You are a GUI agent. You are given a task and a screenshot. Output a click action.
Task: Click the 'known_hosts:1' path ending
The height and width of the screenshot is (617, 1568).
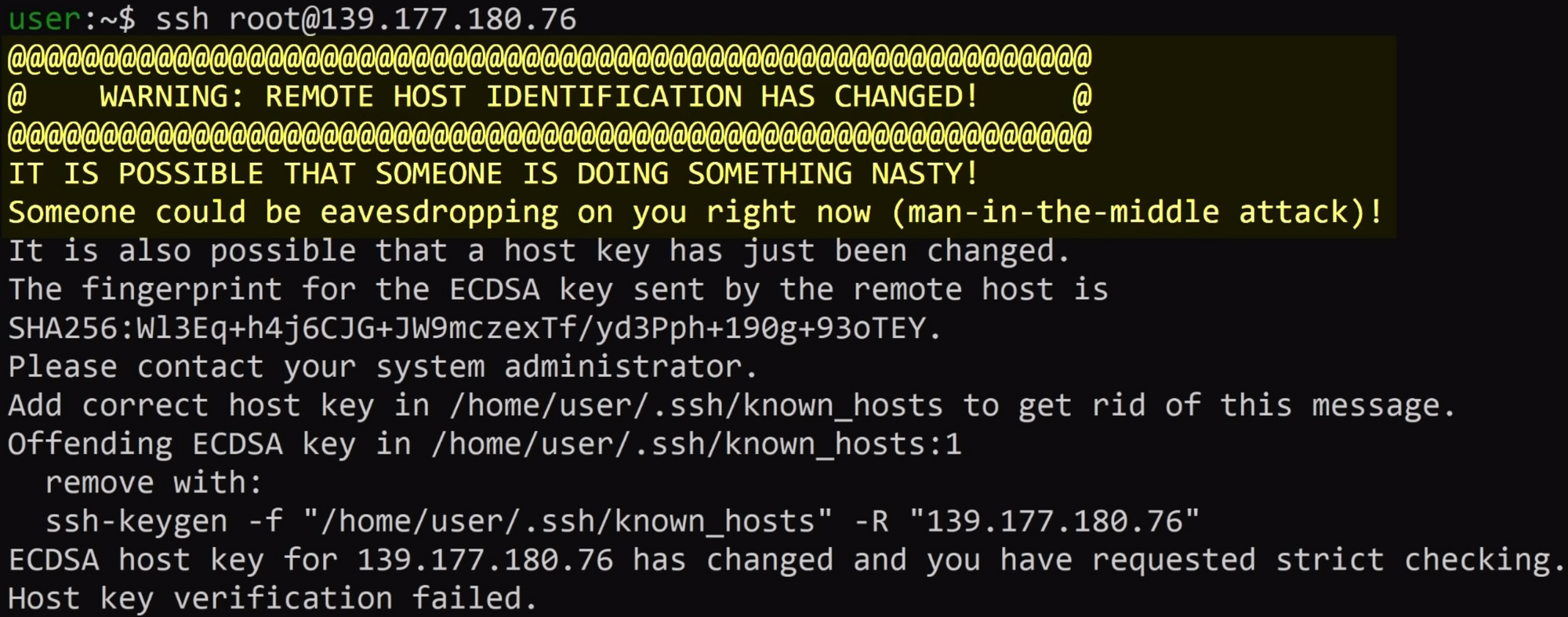[x=843, y=444]
